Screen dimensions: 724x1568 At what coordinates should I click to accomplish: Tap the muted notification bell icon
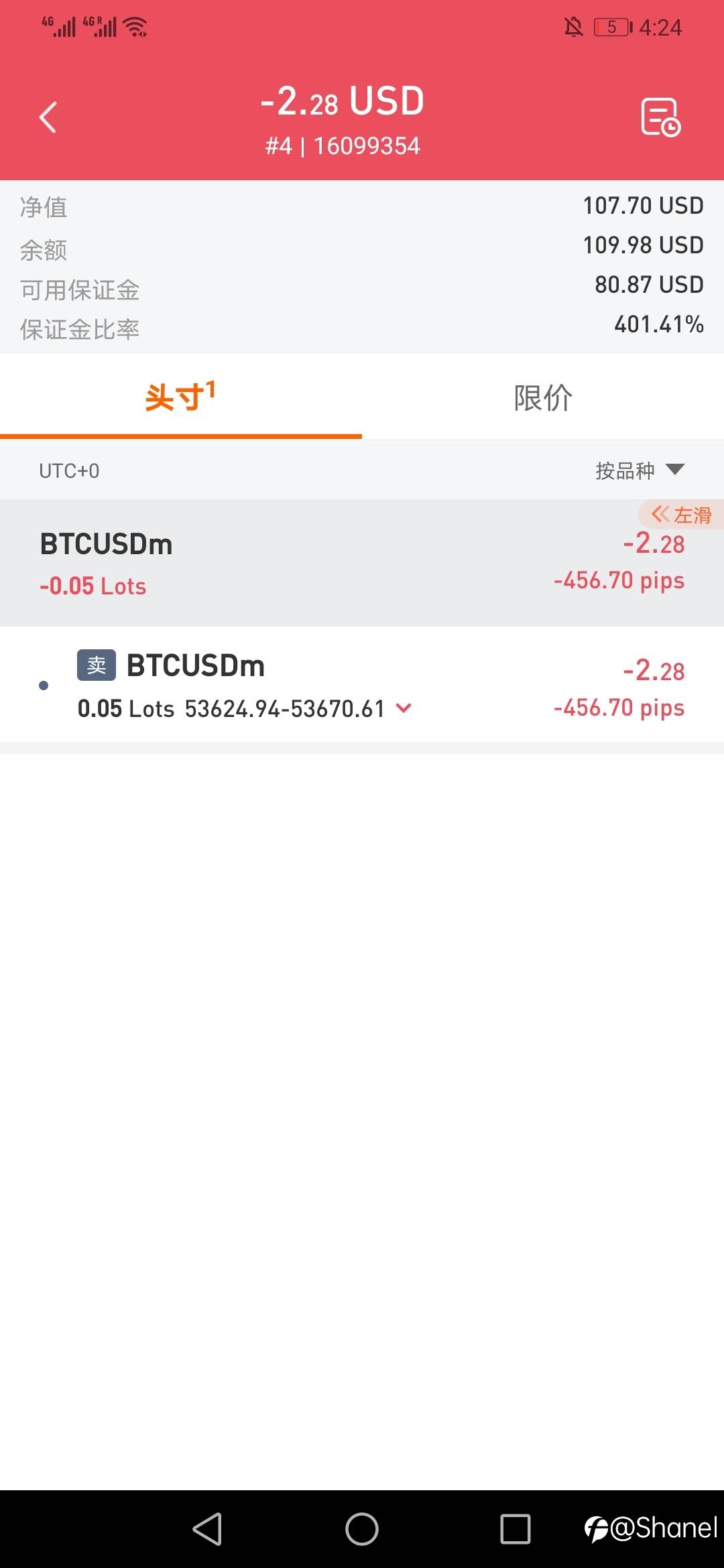(x=573, y=27)
